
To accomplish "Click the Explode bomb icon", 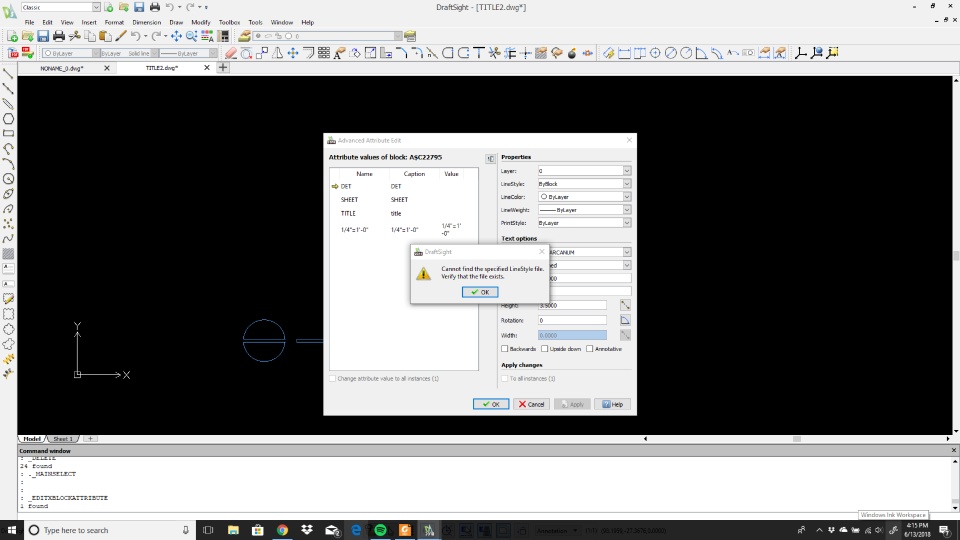I will click(572, 53).
